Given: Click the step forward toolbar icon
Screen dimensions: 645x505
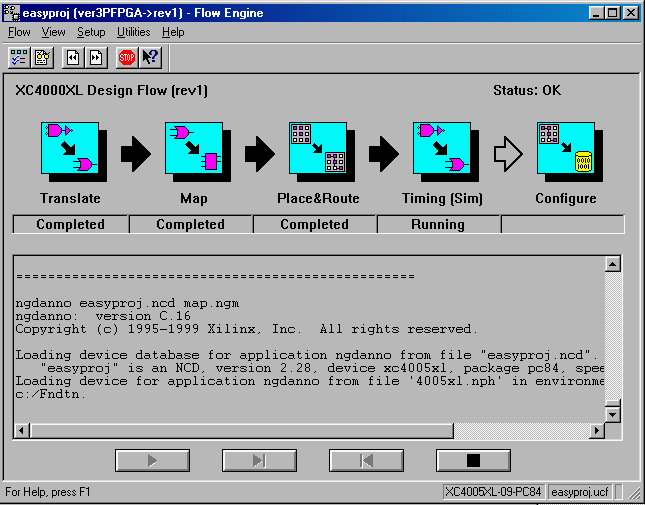Looking at the screenshot, I should (96, 58).
